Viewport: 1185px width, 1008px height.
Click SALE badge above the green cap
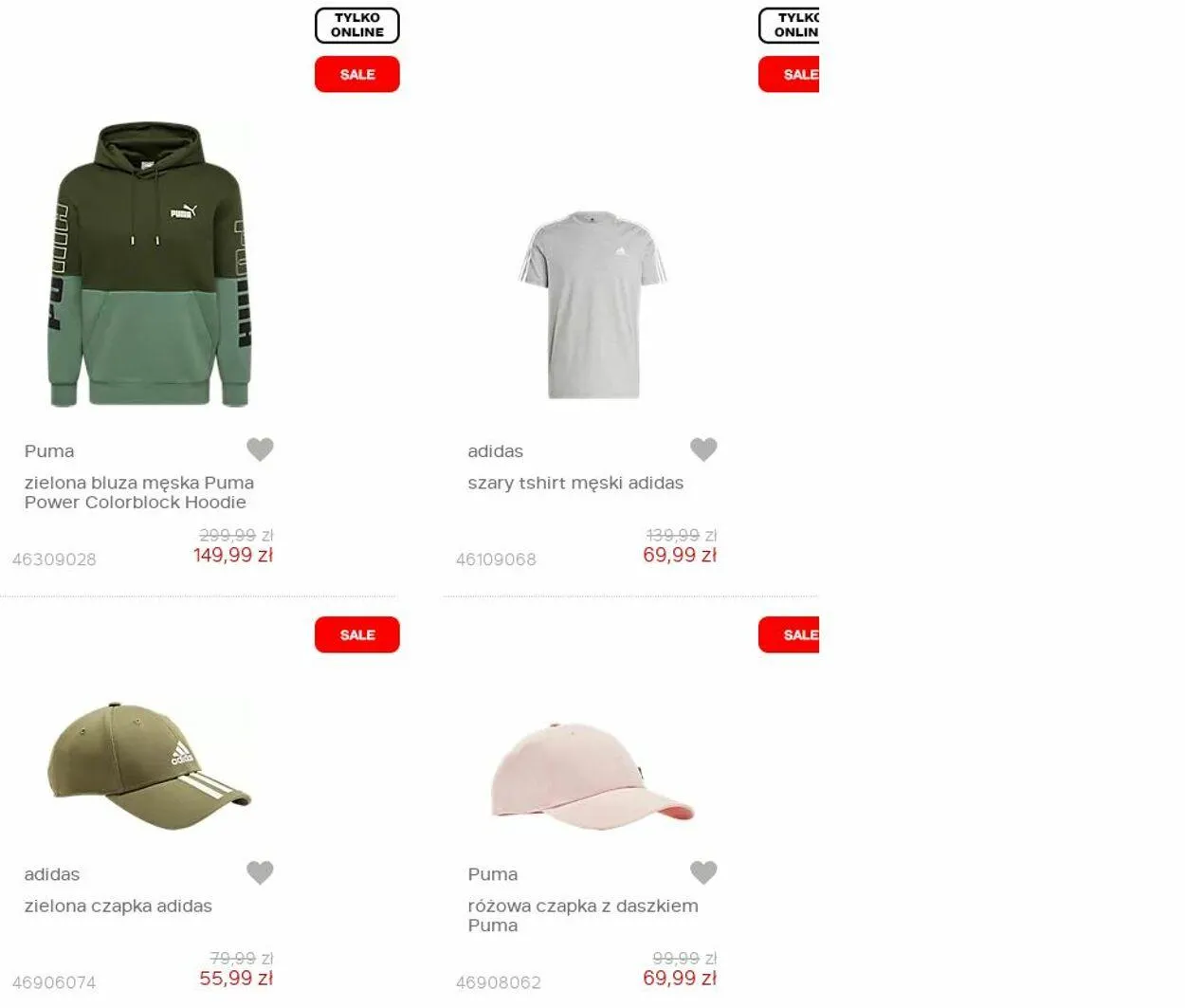pyautogui.click(x=357, y=634)
